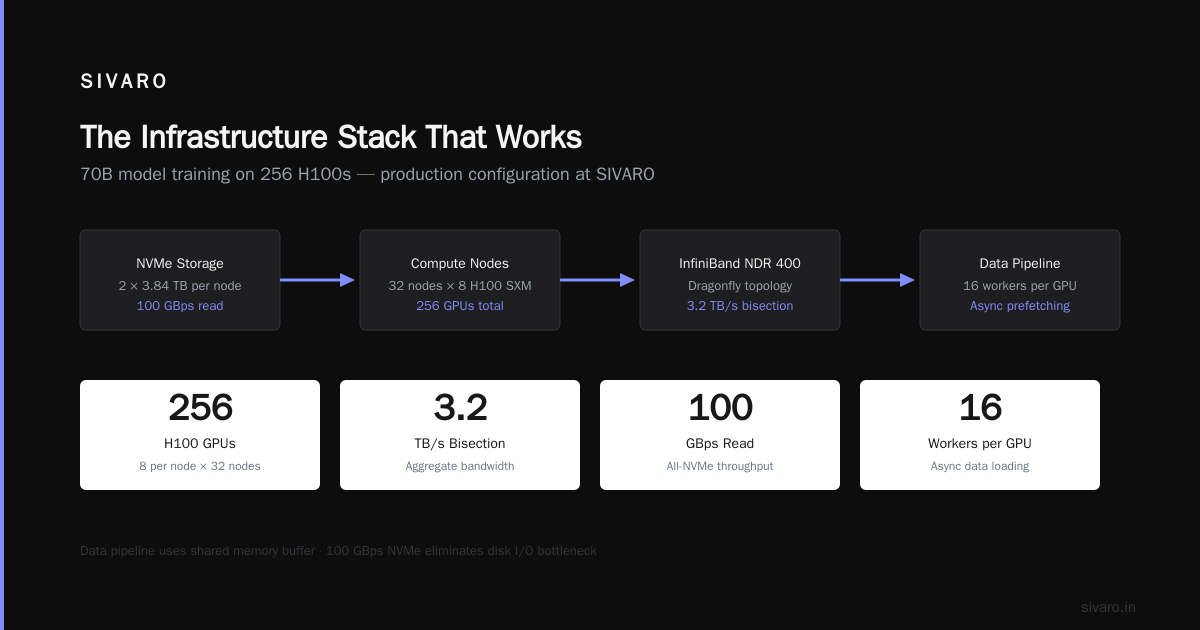Click arrow between Compute Nodes and InfiniBand
1200x630 pixels.
pyautogui.click(x=598, y=280)
